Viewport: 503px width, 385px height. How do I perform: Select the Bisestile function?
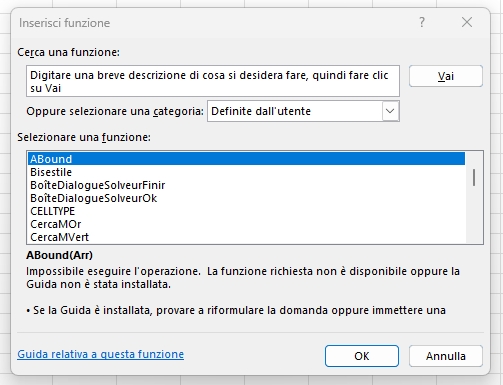tap(246, 172)
